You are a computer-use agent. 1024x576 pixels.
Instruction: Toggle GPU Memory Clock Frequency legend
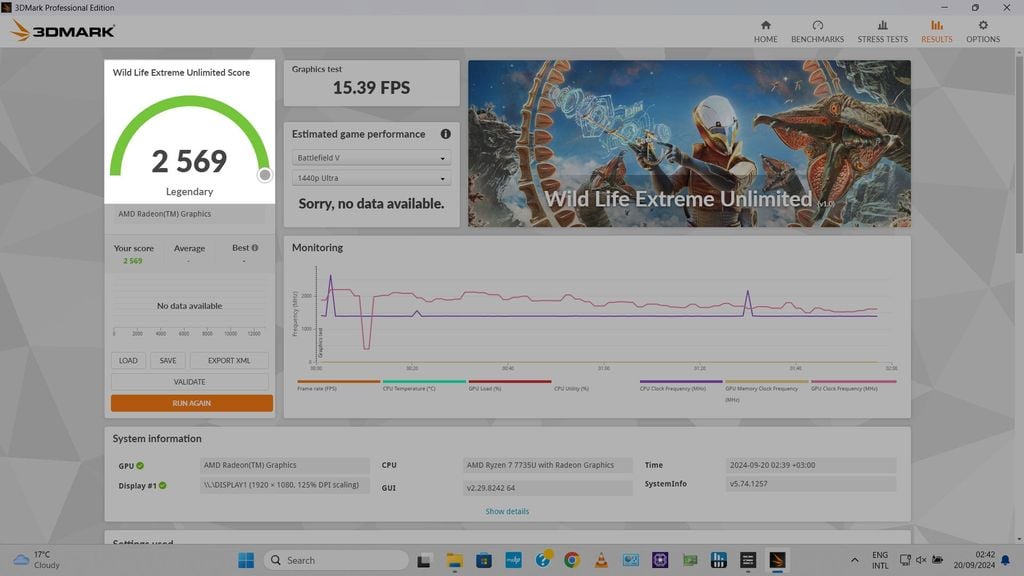click(766, 391)
